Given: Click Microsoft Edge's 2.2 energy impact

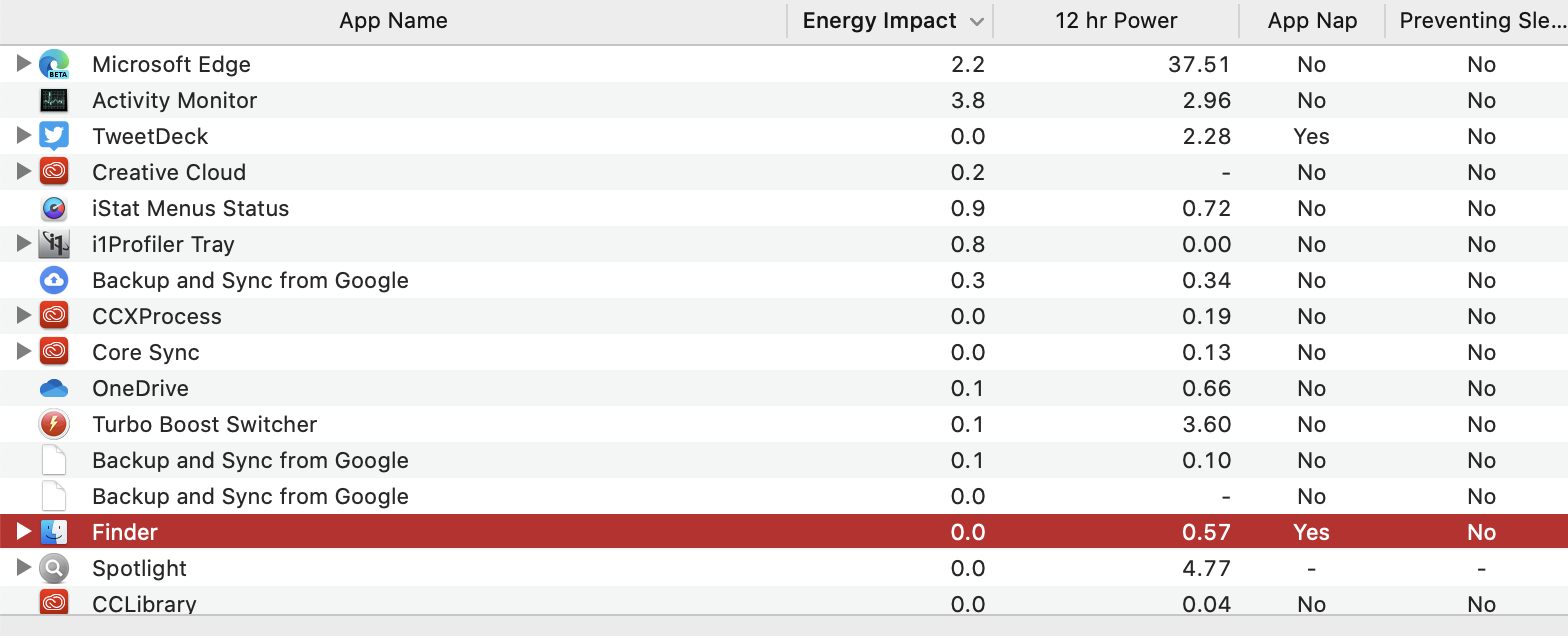Looking at the screenshot, I should [969, 64].
